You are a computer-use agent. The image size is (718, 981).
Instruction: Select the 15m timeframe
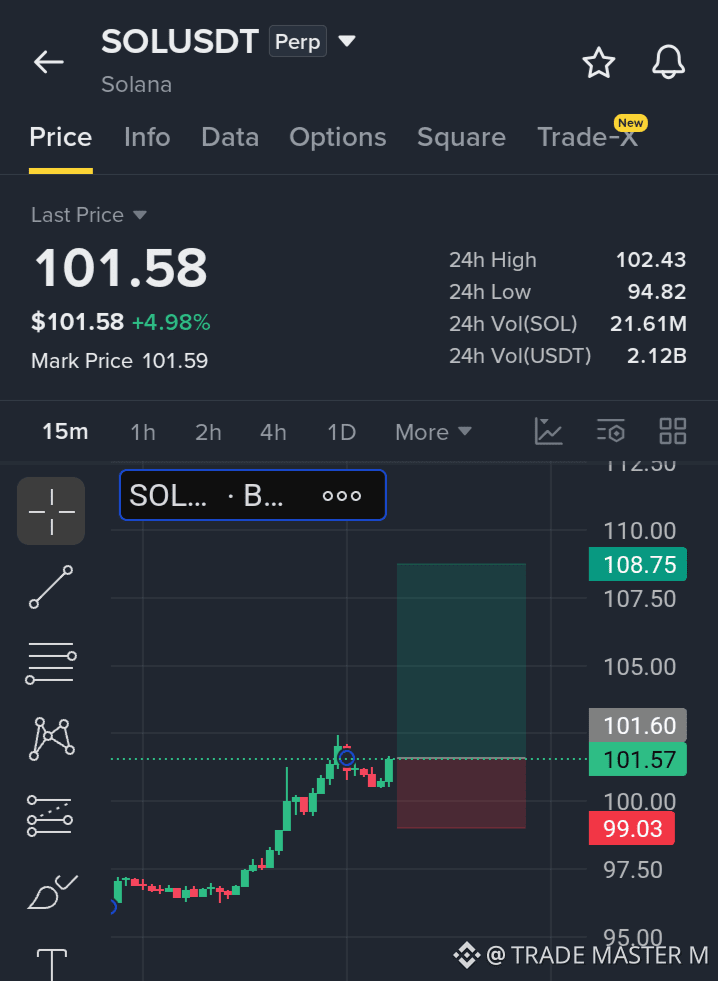pos(65,432)
